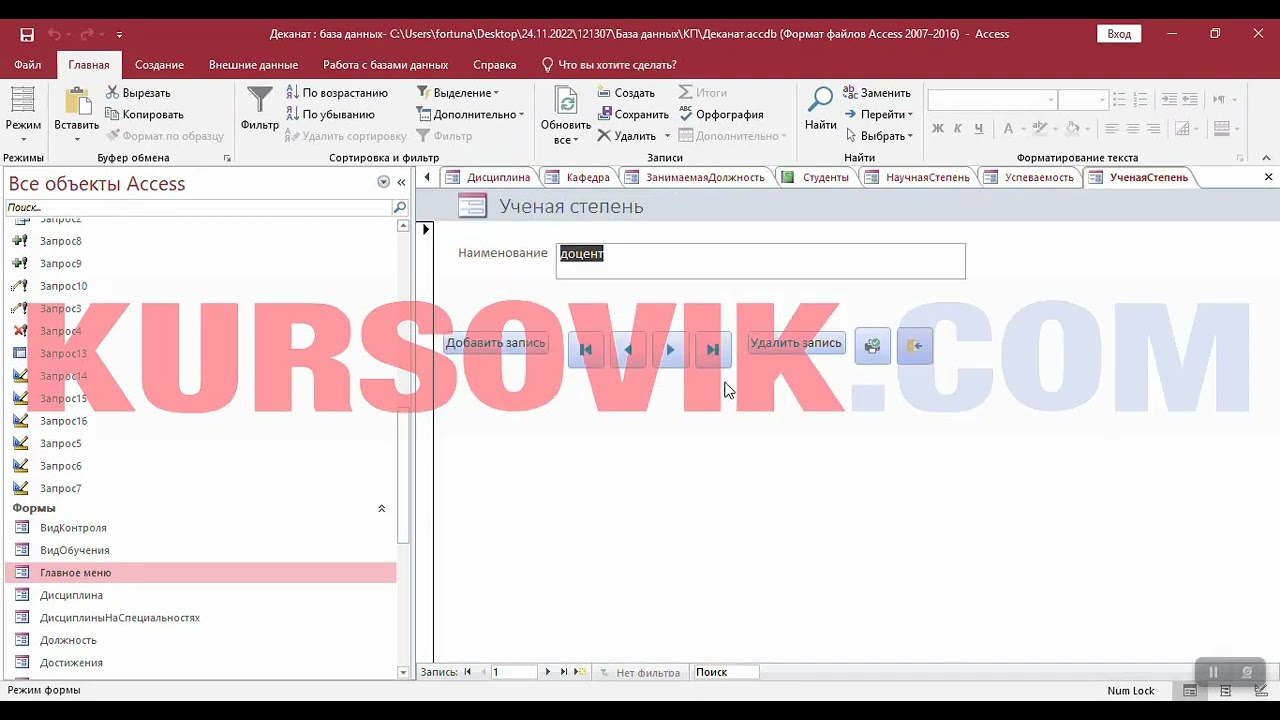Click Что вы хотите сделать search box

click(609, 65)
